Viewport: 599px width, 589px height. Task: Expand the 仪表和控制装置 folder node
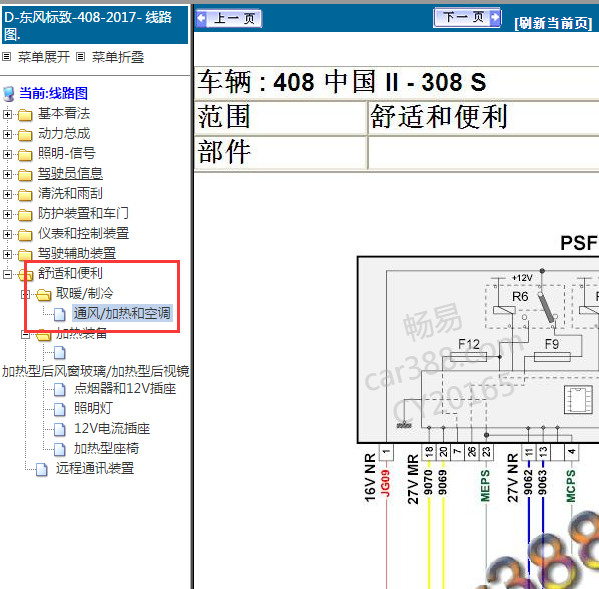(x=7, y=234)
